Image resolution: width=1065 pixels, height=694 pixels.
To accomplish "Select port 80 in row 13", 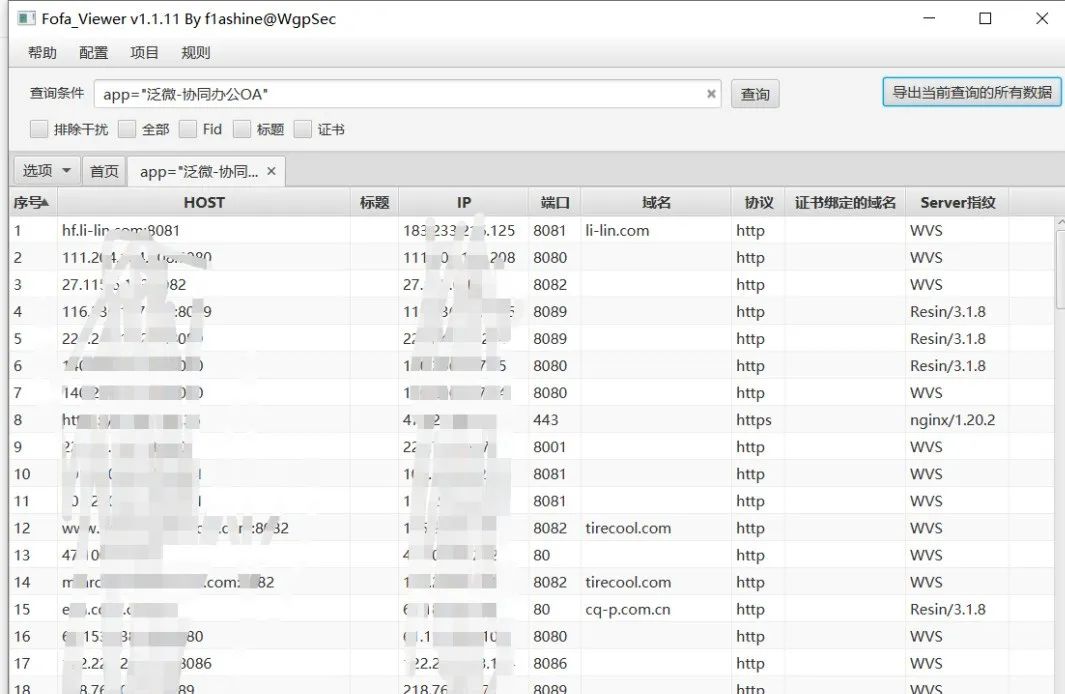I will (541, 555).
